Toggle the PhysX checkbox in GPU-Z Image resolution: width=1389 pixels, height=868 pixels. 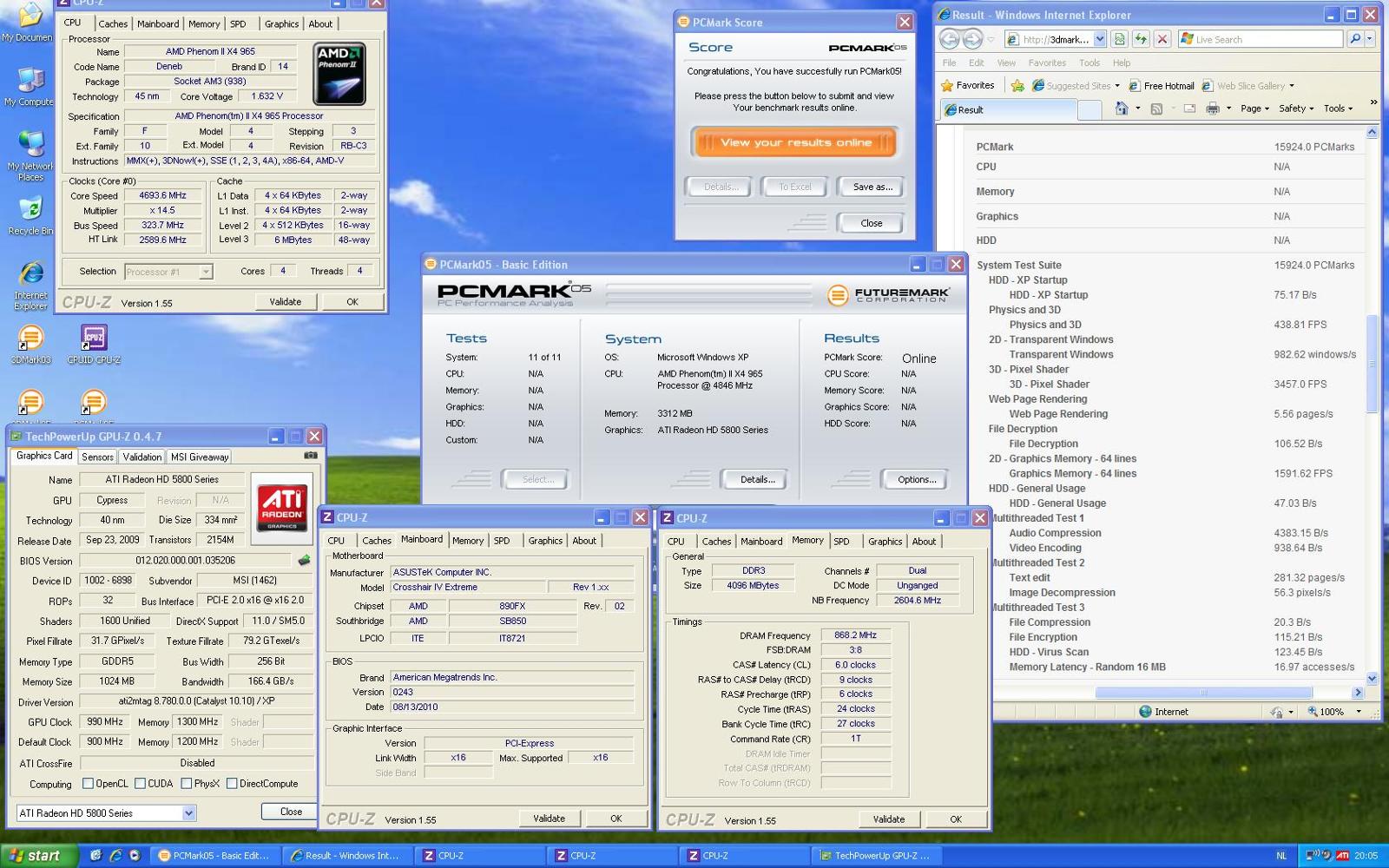tap(186, 784)
